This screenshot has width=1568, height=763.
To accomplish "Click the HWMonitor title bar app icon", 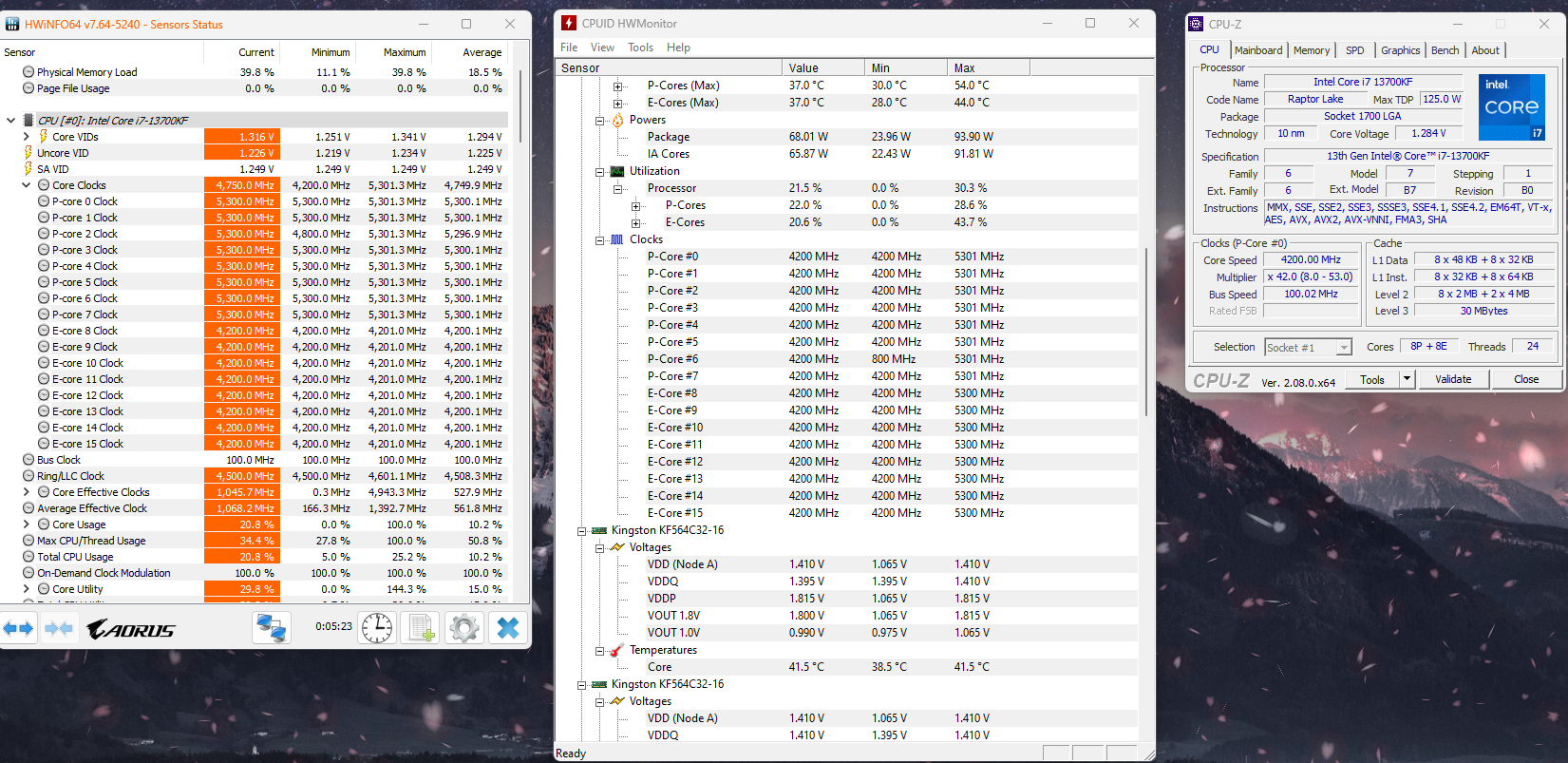I will [x=569, y=23].
